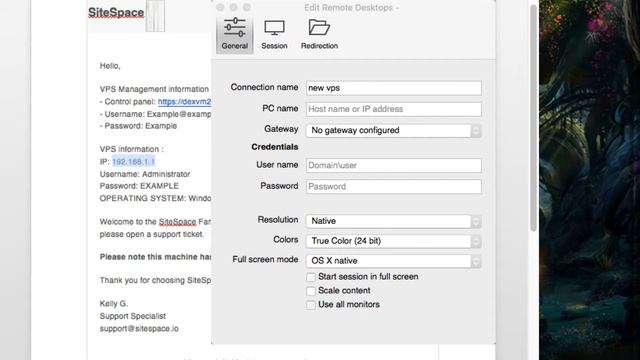Click 'Password: EXAMPLE' line in email
This screenshot has width=640, height=360.
[139, 186]
